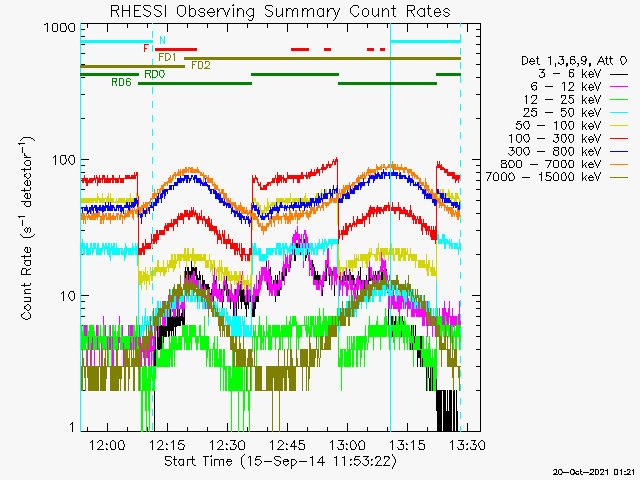640x480 pixels.
Task: Click the "FD2" flag label
Action: tap(200, 65)
